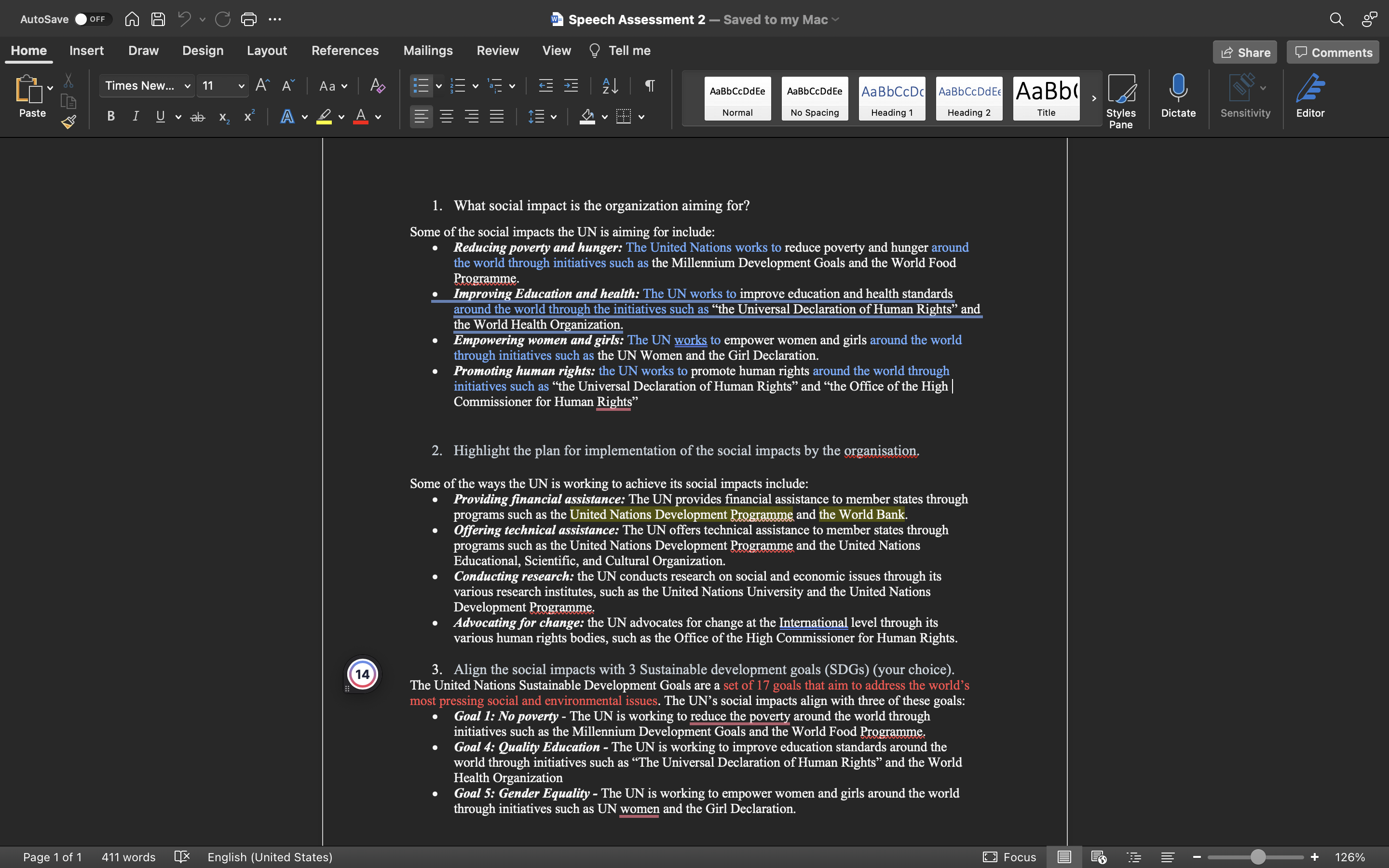
Task: Select the Dictate tool
Action: pos(1178,97)
